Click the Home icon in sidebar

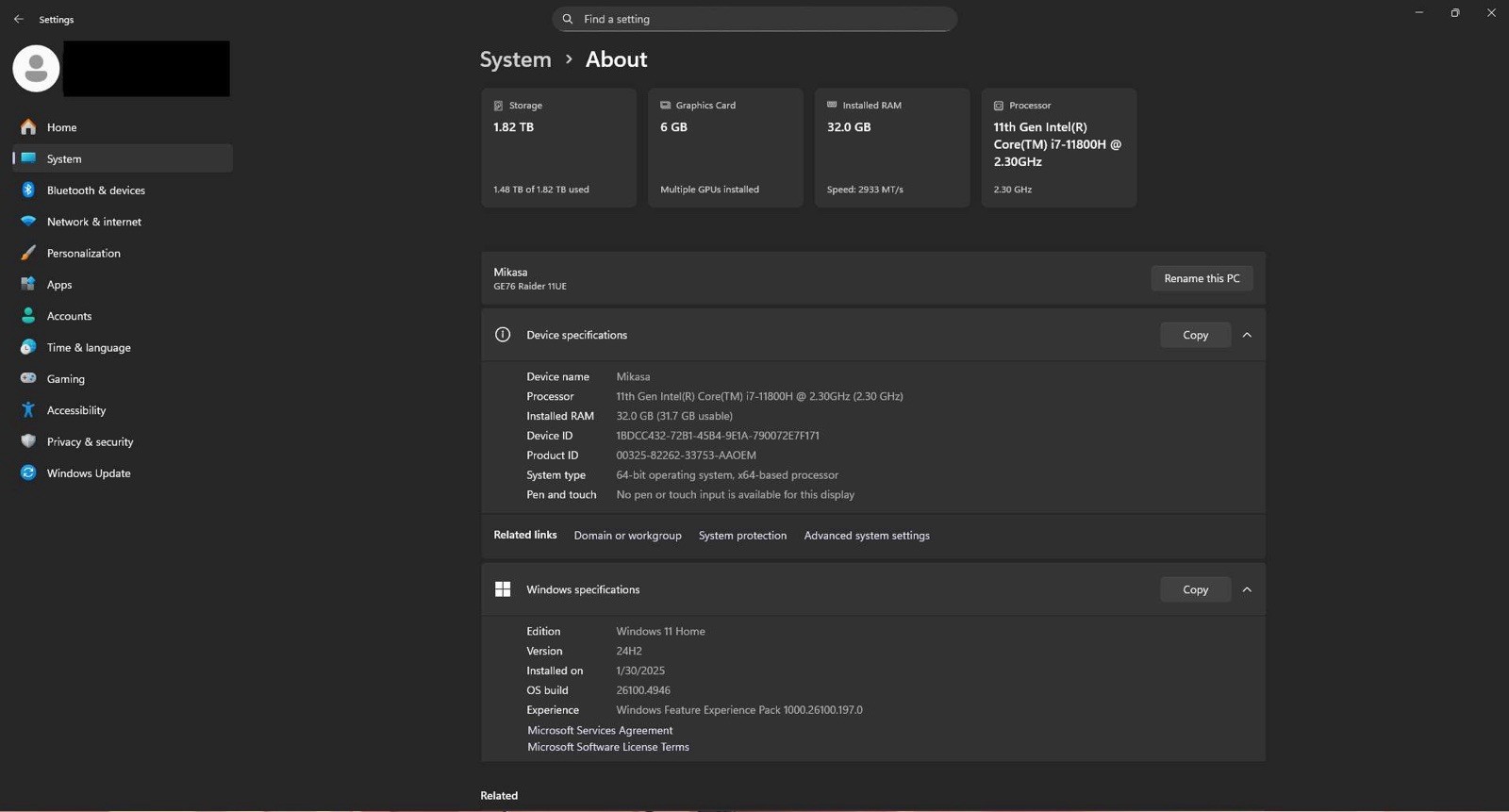pyautogui.click(x=28, y=126)
